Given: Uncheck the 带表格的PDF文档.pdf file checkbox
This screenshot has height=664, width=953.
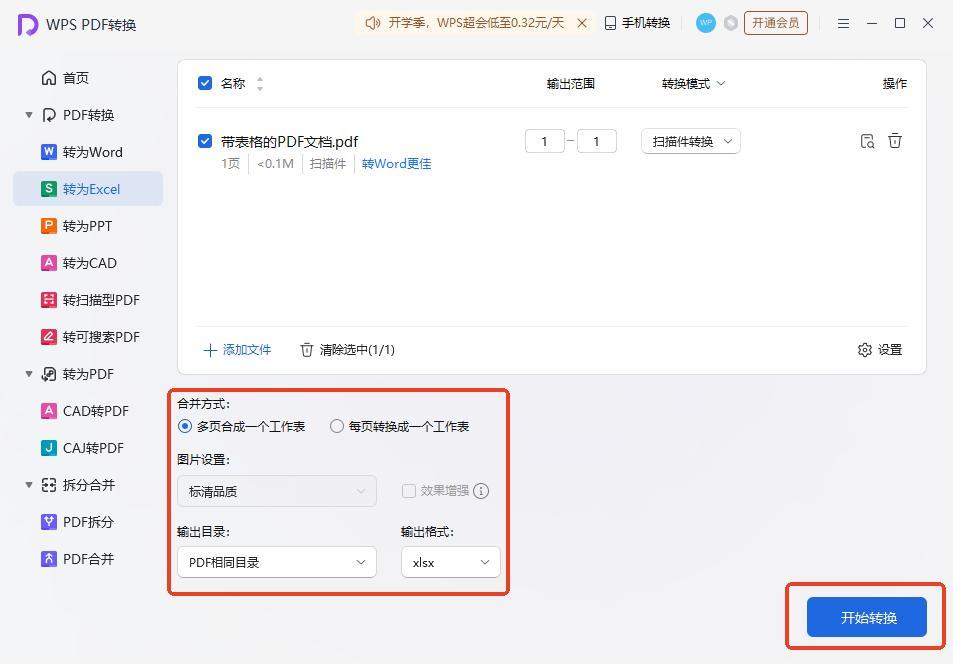Looking at the screenshot, I should (x=205, y=141).
